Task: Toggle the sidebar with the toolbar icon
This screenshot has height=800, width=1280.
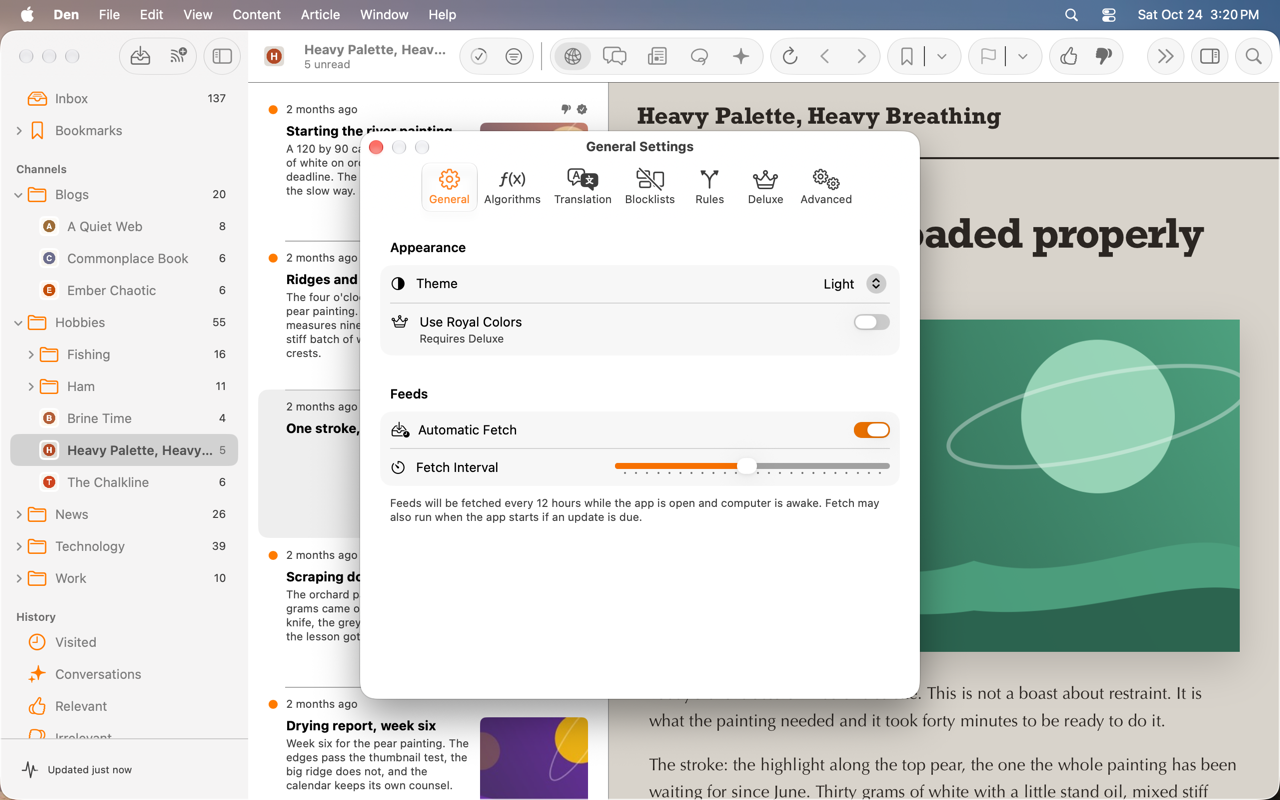Action: point(222,57)
